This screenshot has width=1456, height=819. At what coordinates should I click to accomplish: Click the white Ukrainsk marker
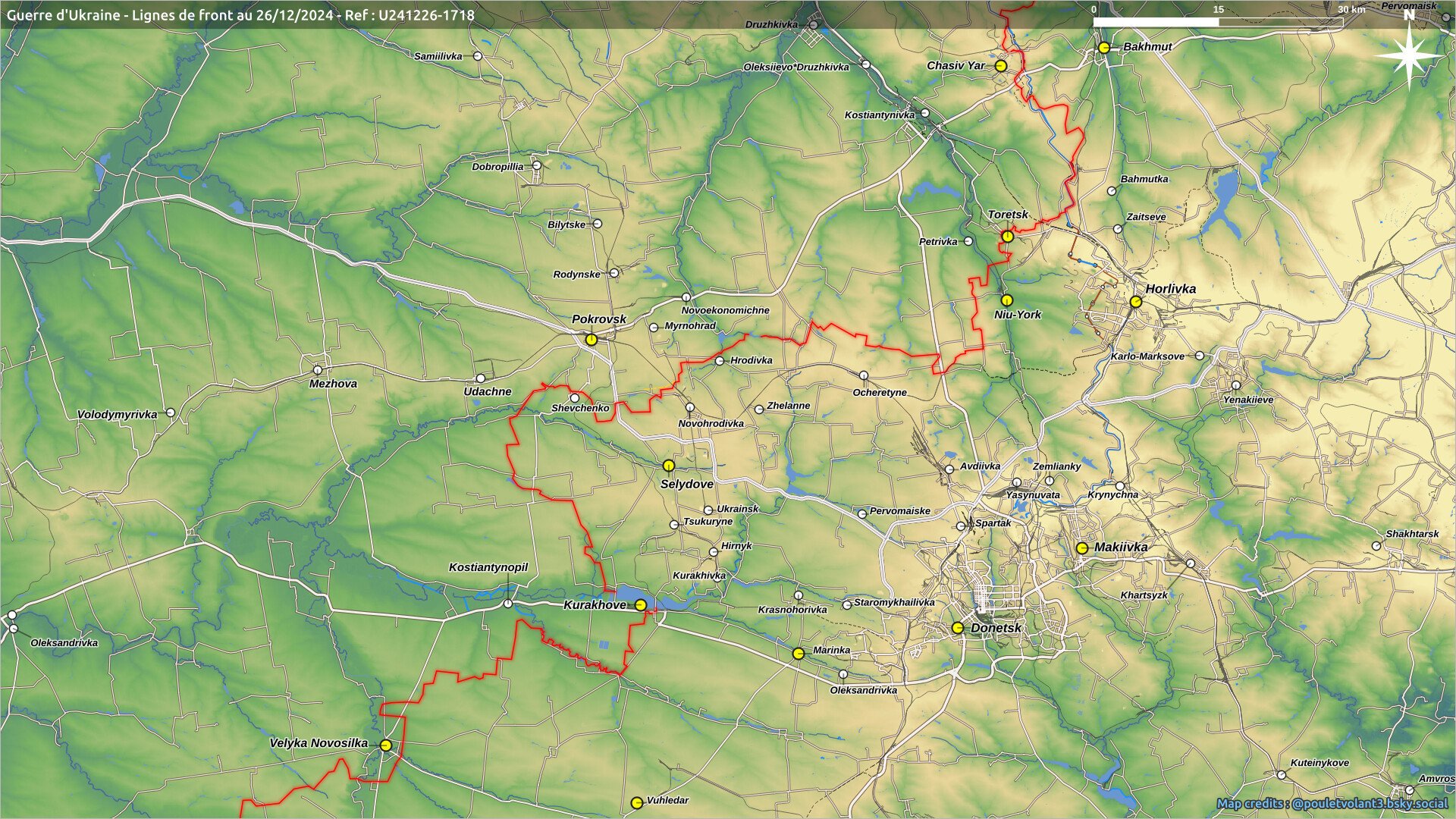tap(708, 510)
